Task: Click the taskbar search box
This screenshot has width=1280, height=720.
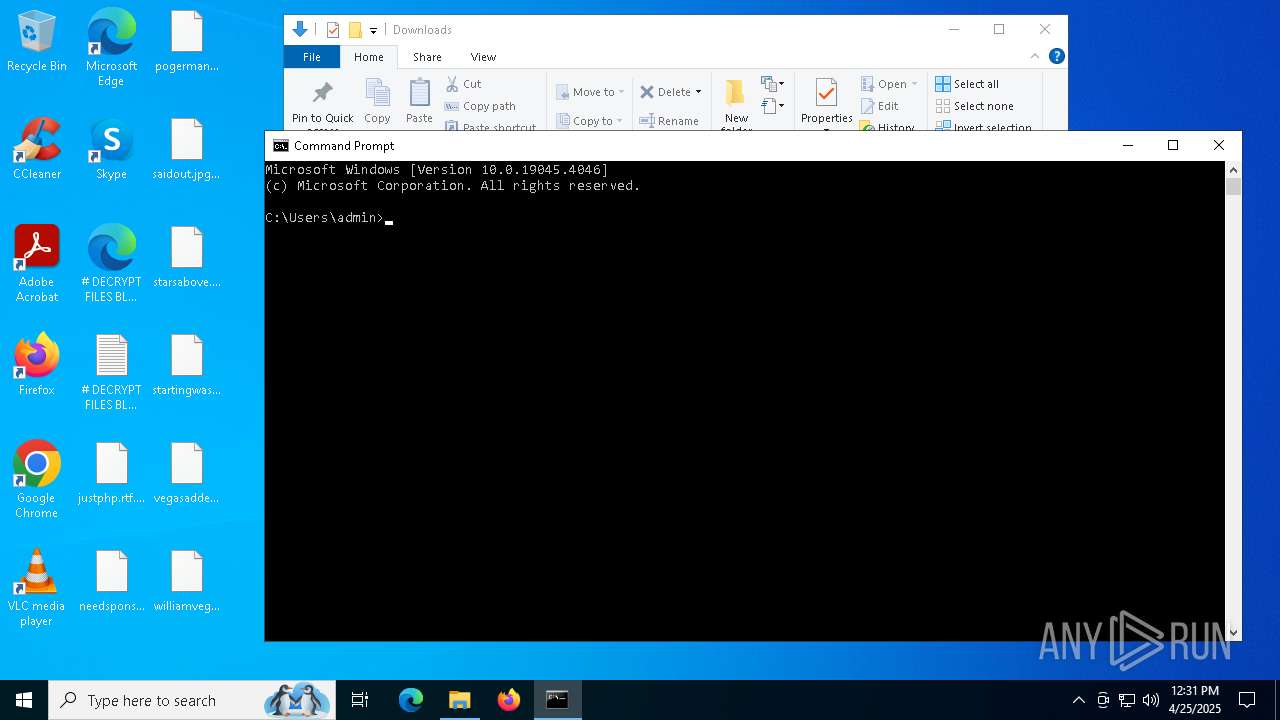Action: [190, 700]
